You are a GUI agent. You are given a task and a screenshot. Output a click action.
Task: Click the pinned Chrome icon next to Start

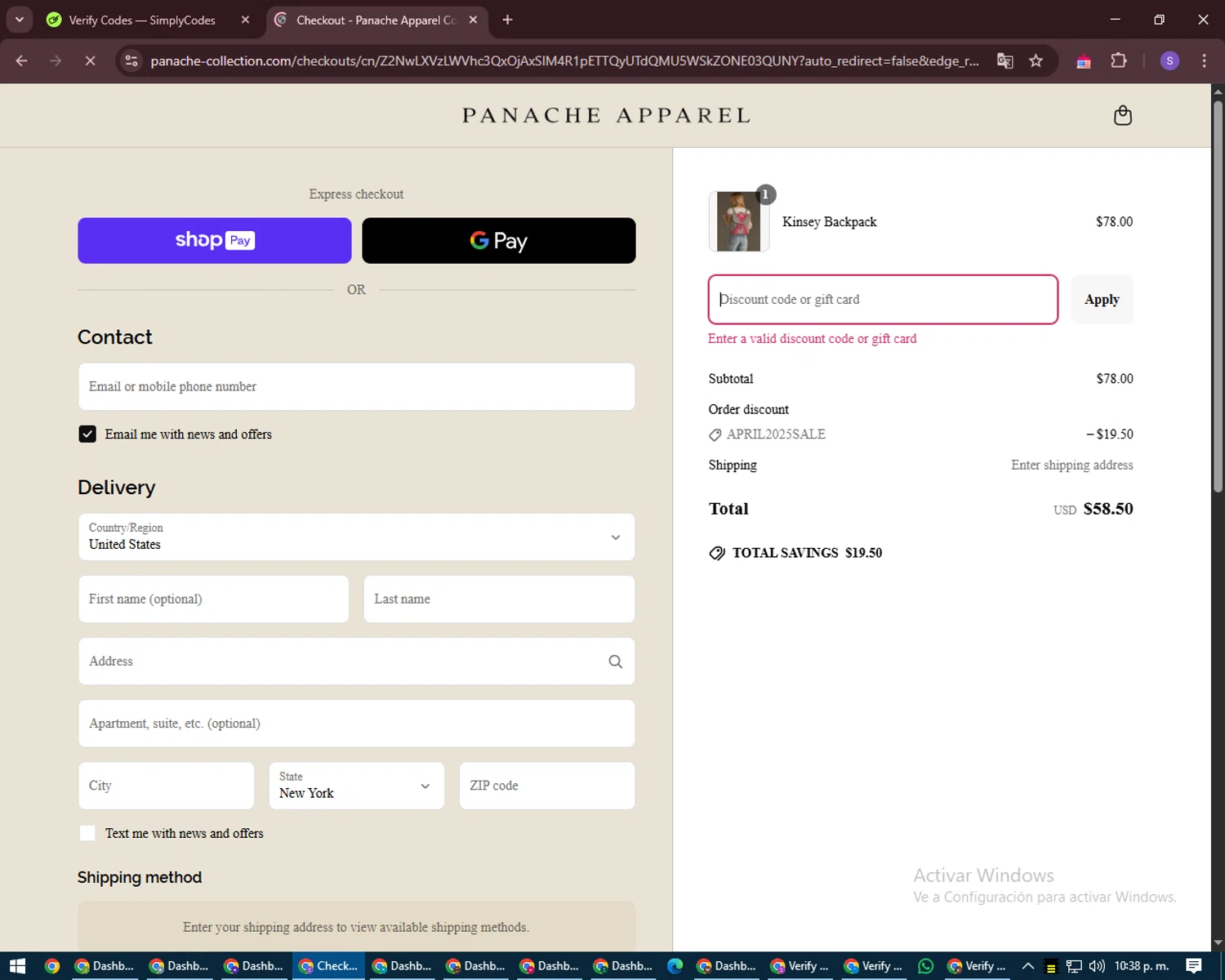pos(52,966)
